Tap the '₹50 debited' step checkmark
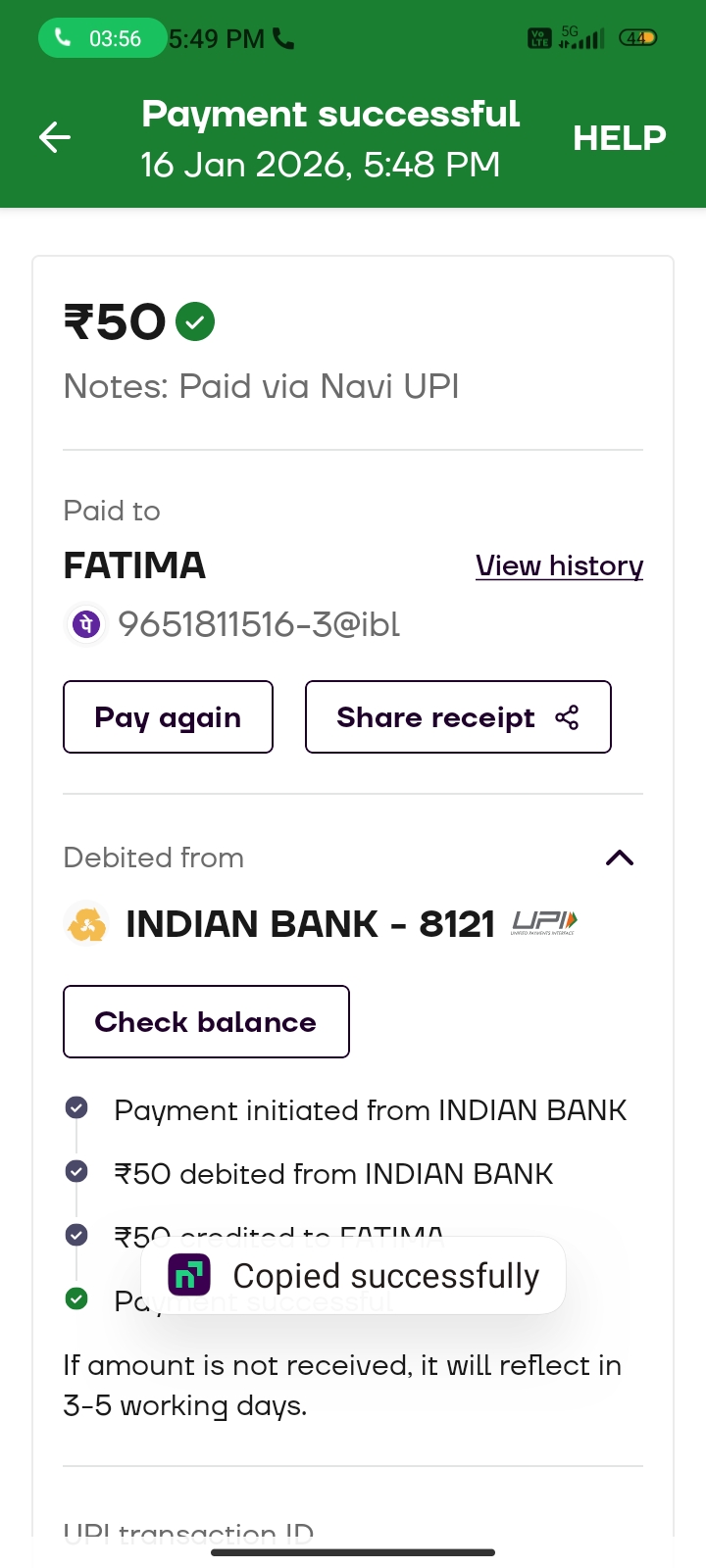The height and width of the screenshot is (1568, 706). [76, 1172]
